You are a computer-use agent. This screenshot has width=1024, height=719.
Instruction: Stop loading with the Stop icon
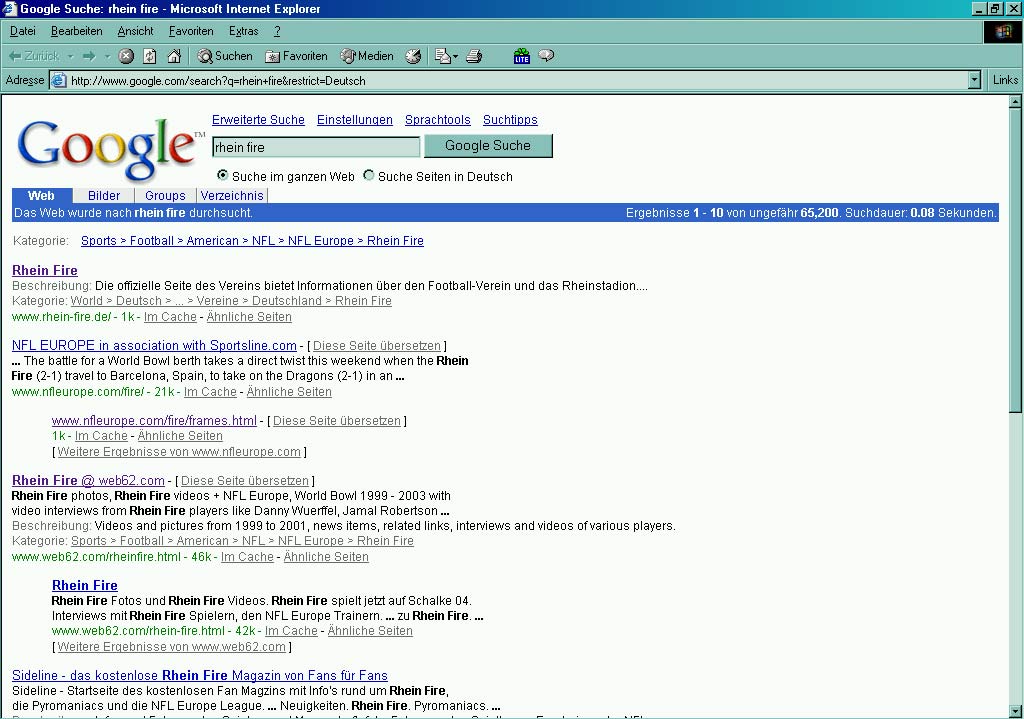[x=126, y=56]
